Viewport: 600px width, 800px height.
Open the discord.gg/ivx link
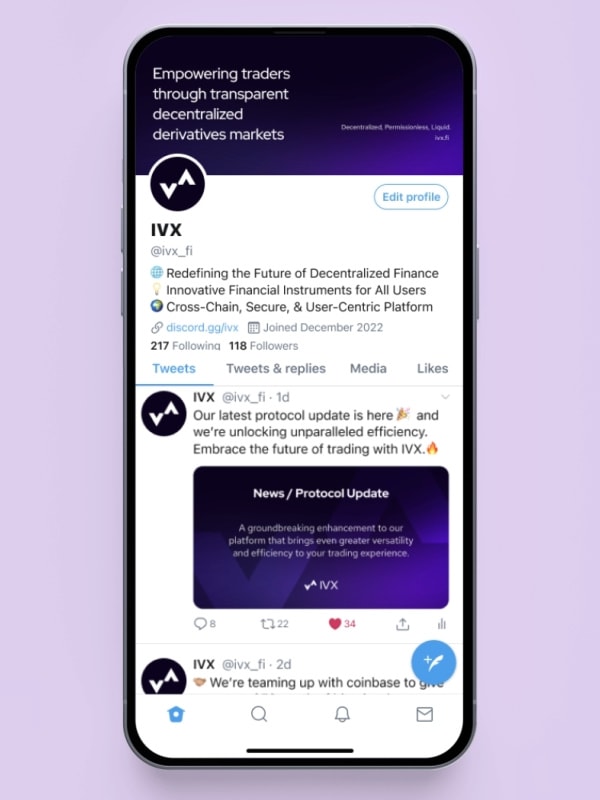[202, 328]
